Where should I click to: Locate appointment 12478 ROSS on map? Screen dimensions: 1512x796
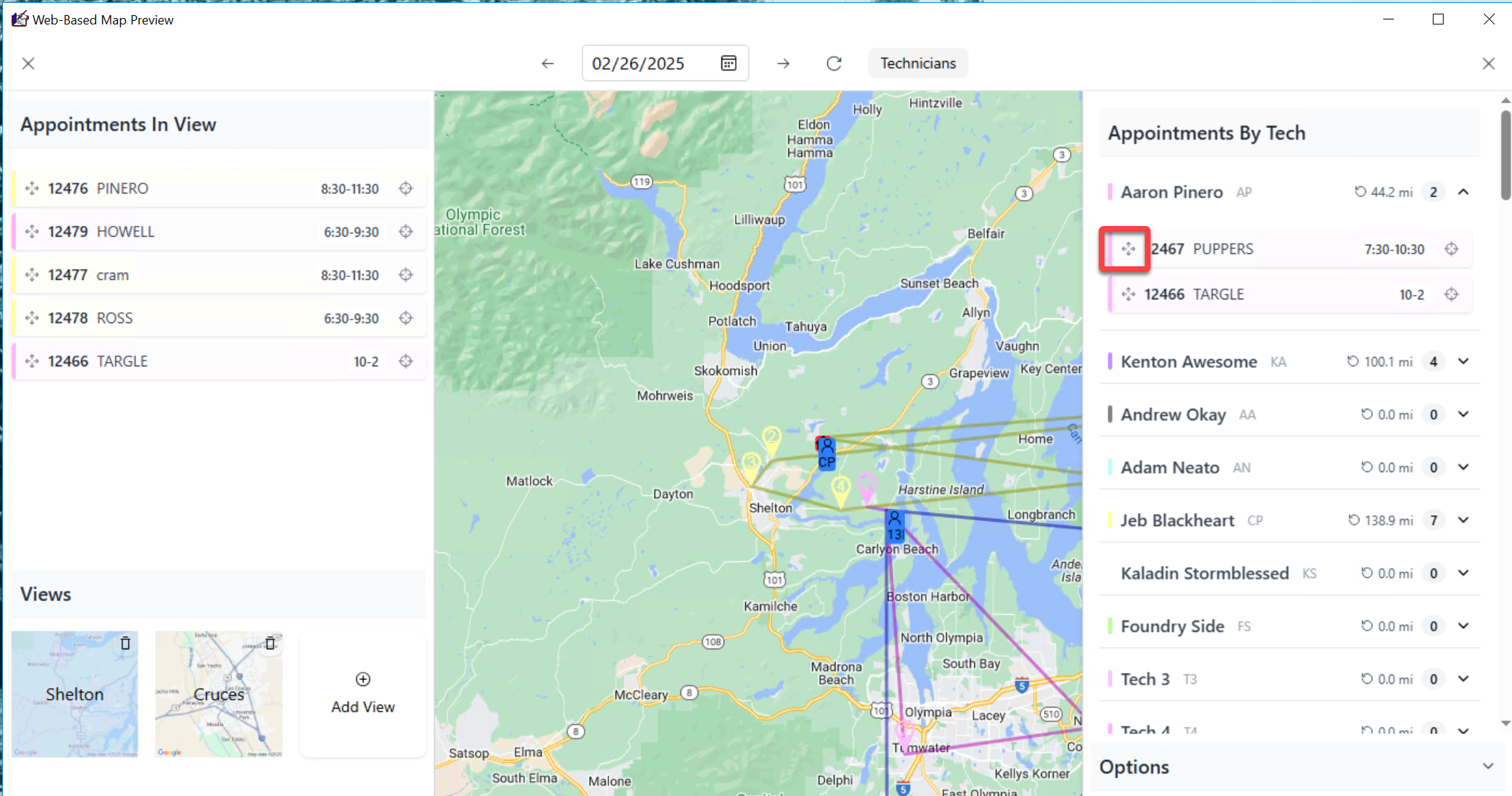(x=406, y=318)
